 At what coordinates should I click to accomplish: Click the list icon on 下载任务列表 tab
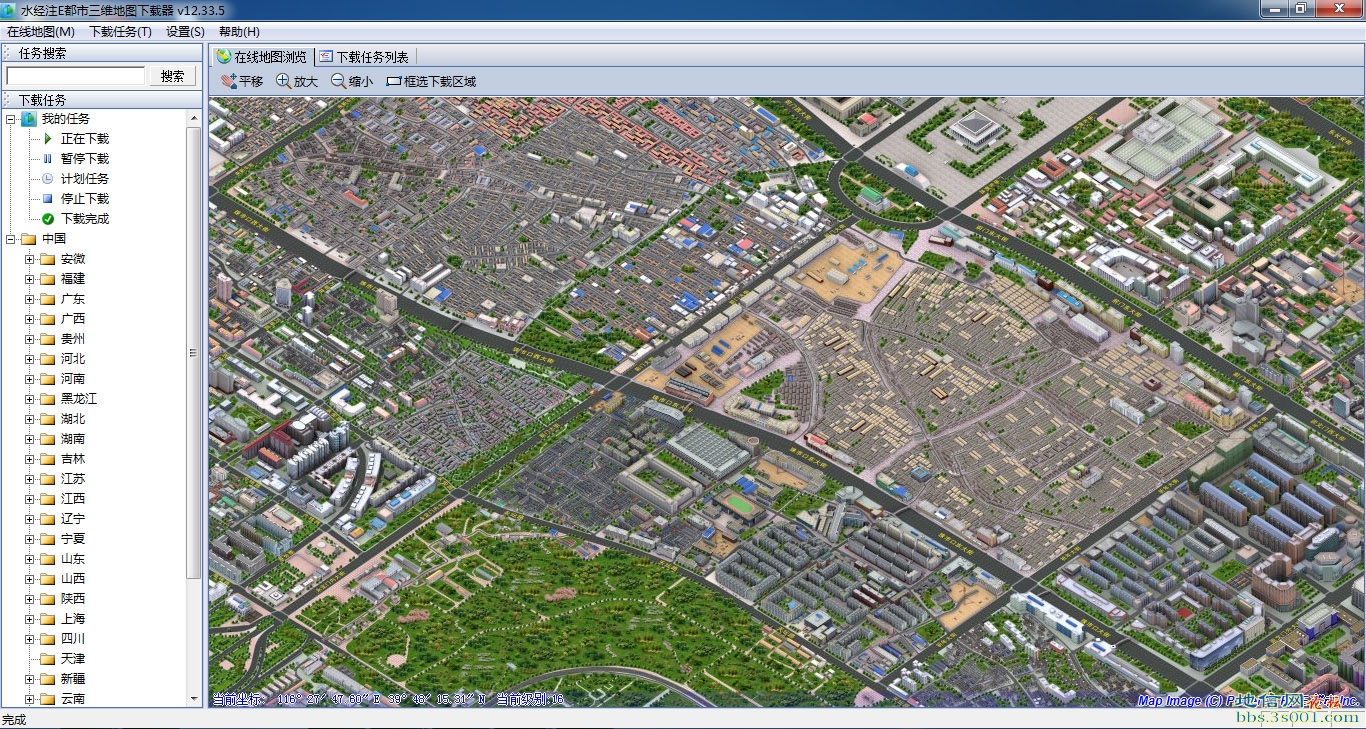point(326,57)
